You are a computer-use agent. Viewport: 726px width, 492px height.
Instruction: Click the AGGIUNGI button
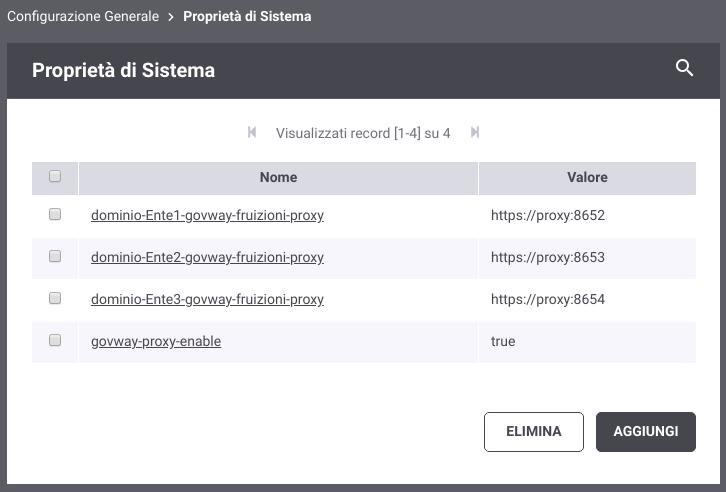pyautogui.click(x=646, y=432)
